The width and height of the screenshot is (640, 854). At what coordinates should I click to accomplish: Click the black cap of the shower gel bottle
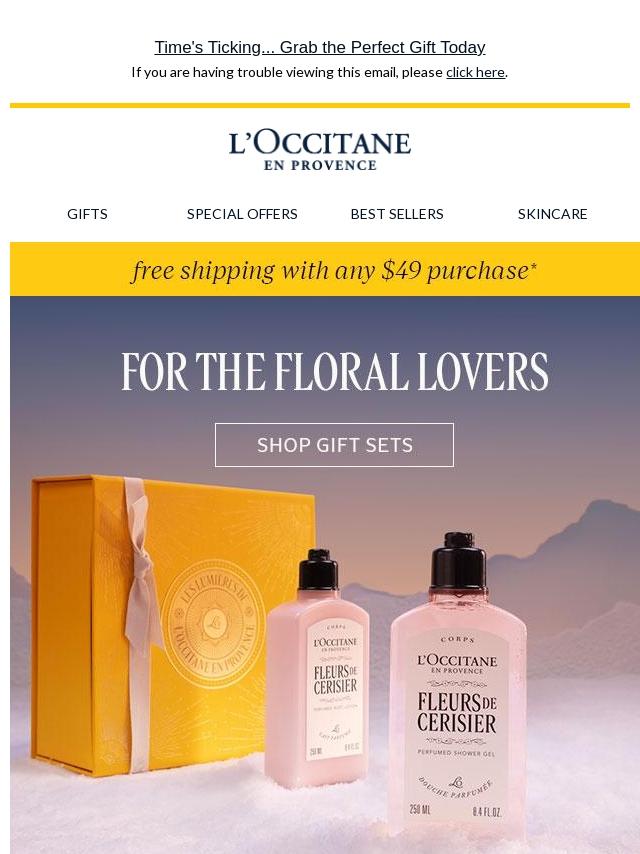pos(458,561)
